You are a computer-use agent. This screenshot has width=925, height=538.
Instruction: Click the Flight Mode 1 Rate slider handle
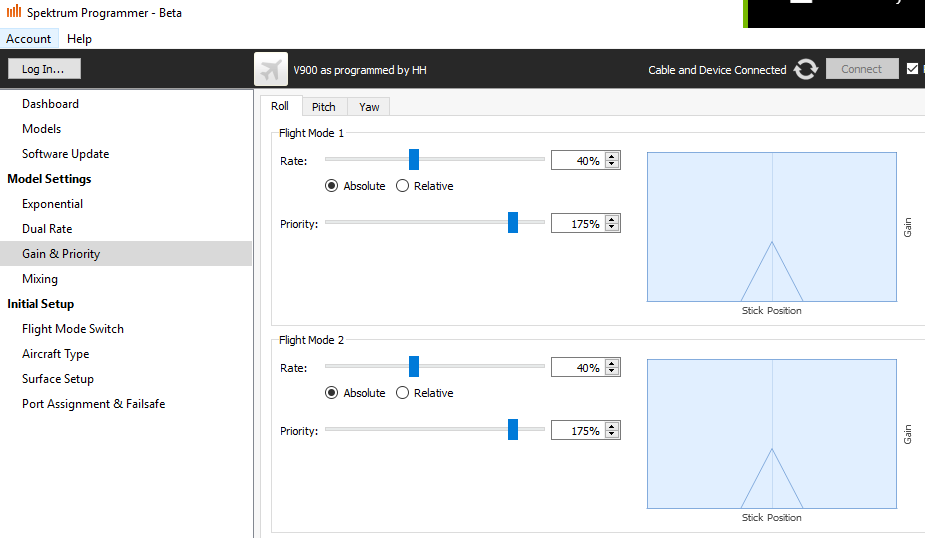[414, 160]
